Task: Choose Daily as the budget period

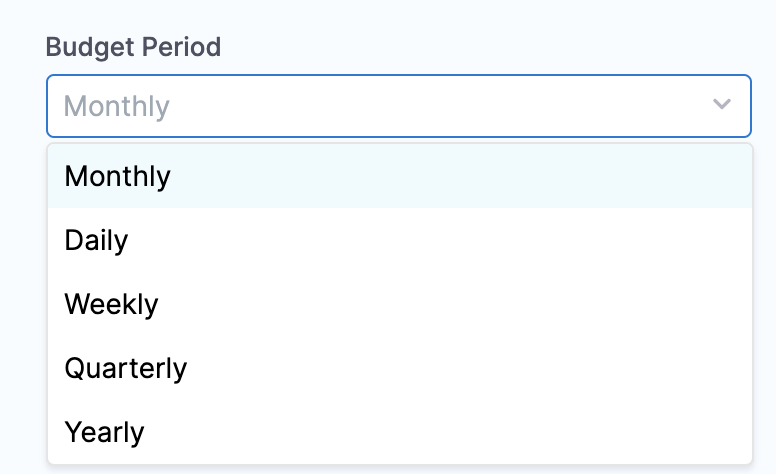Action: (400, 240)
